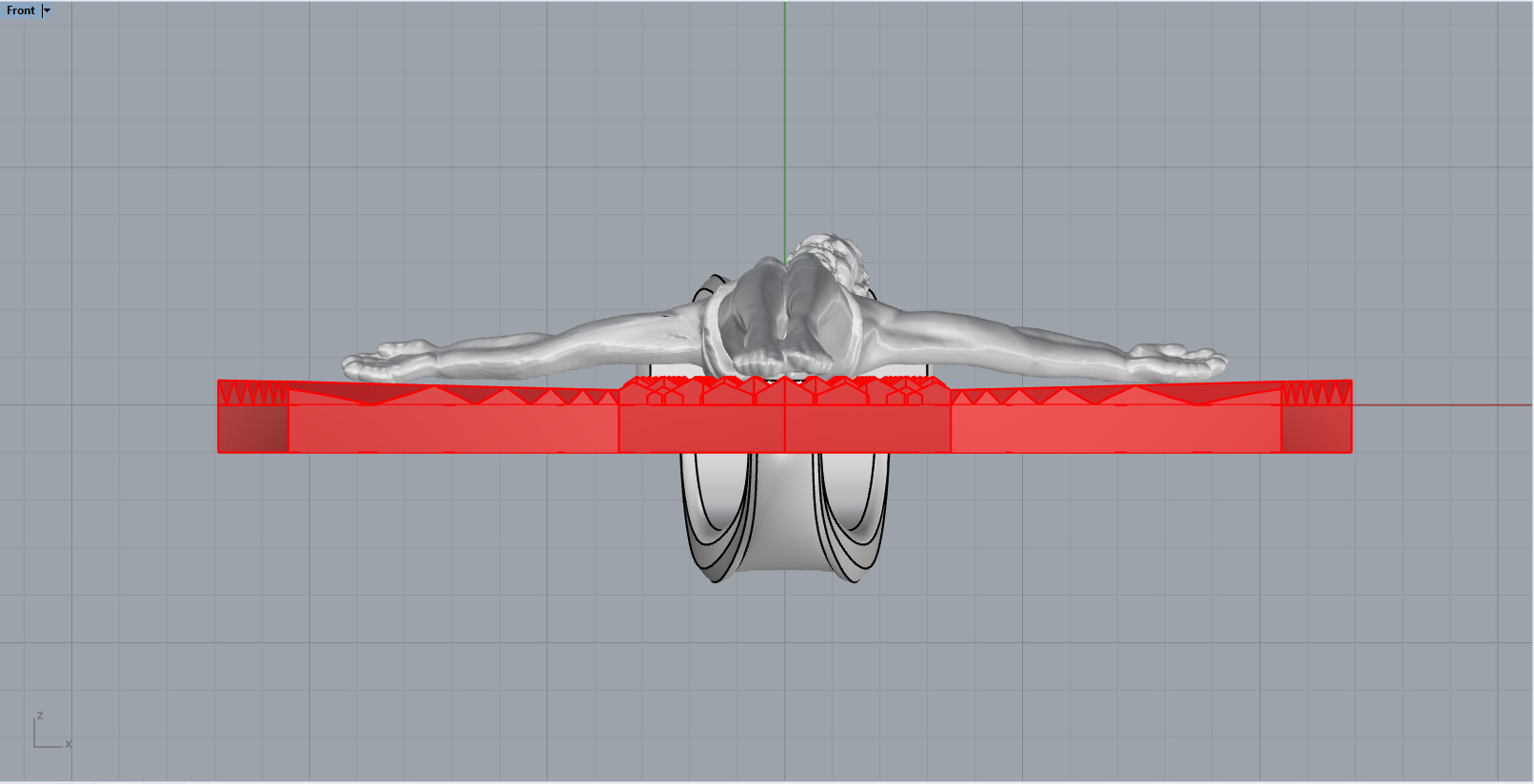Open the Front viewport title dropdown arrow
The image size is (1534, 784).
[x=47, y=10]
